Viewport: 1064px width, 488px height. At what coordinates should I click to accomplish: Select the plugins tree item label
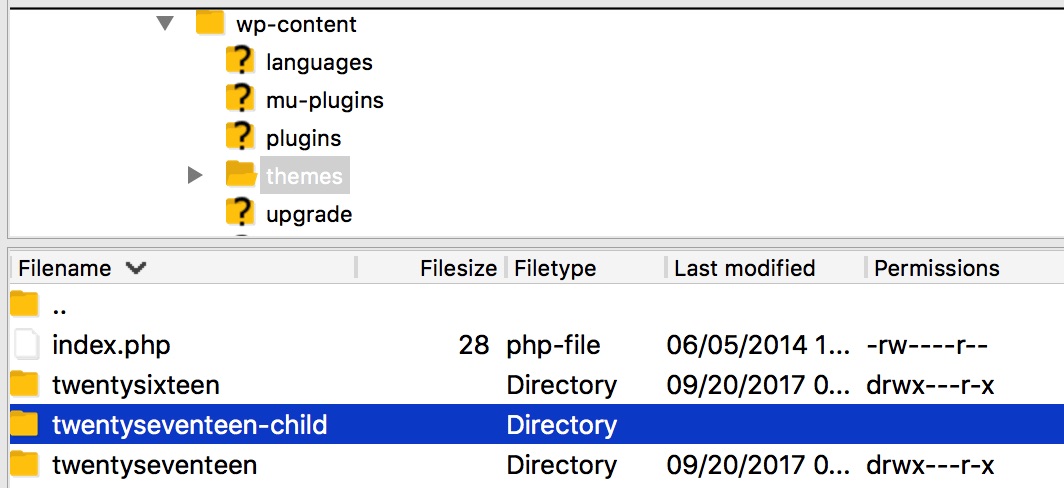point(303,138)
